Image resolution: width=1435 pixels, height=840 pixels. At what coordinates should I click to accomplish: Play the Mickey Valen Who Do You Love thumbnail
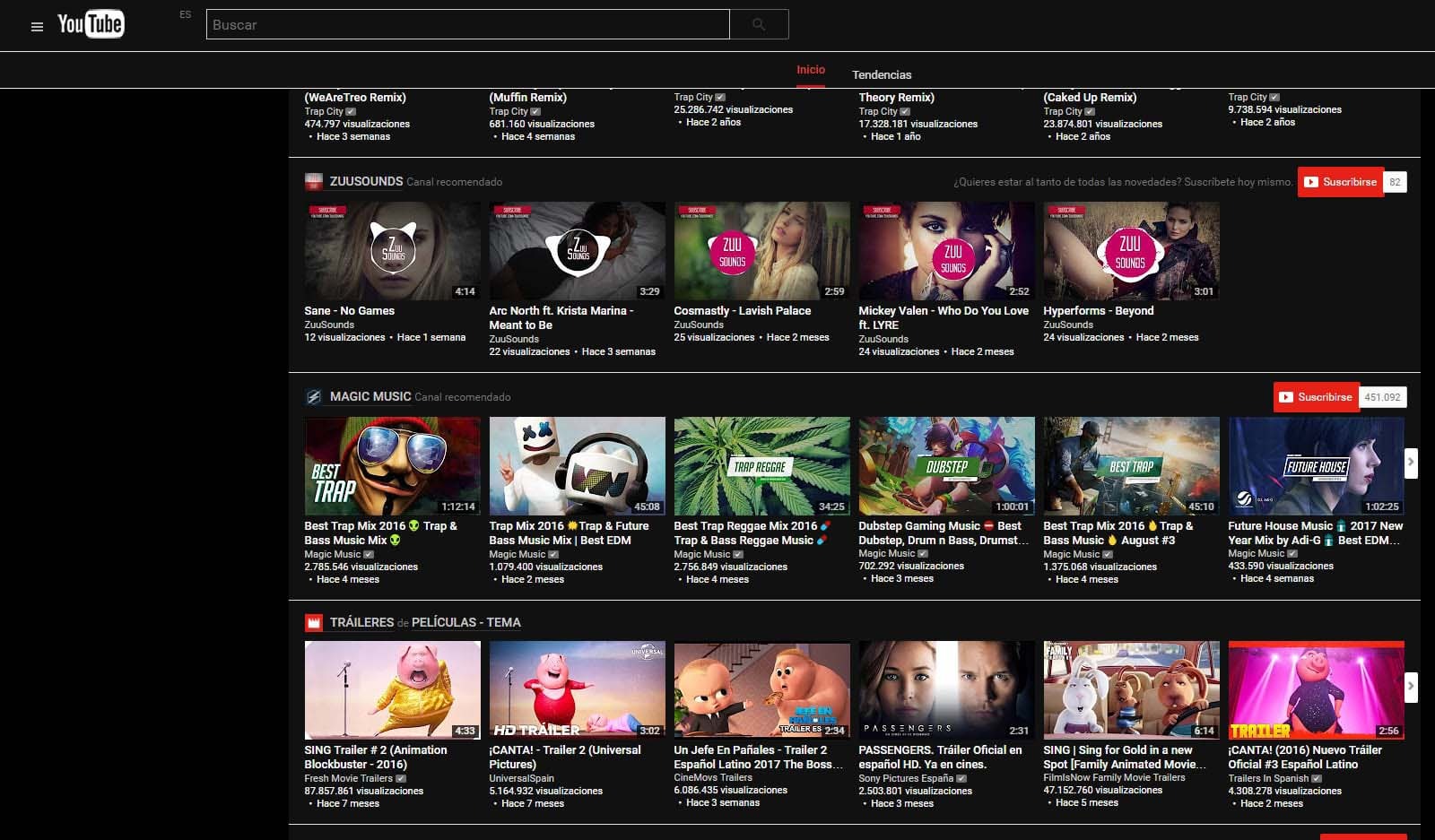[946, 251]
